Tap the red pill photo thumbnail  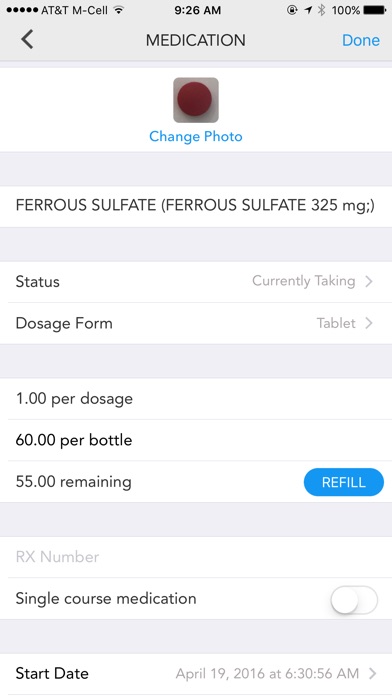click(x=196, y=100)
